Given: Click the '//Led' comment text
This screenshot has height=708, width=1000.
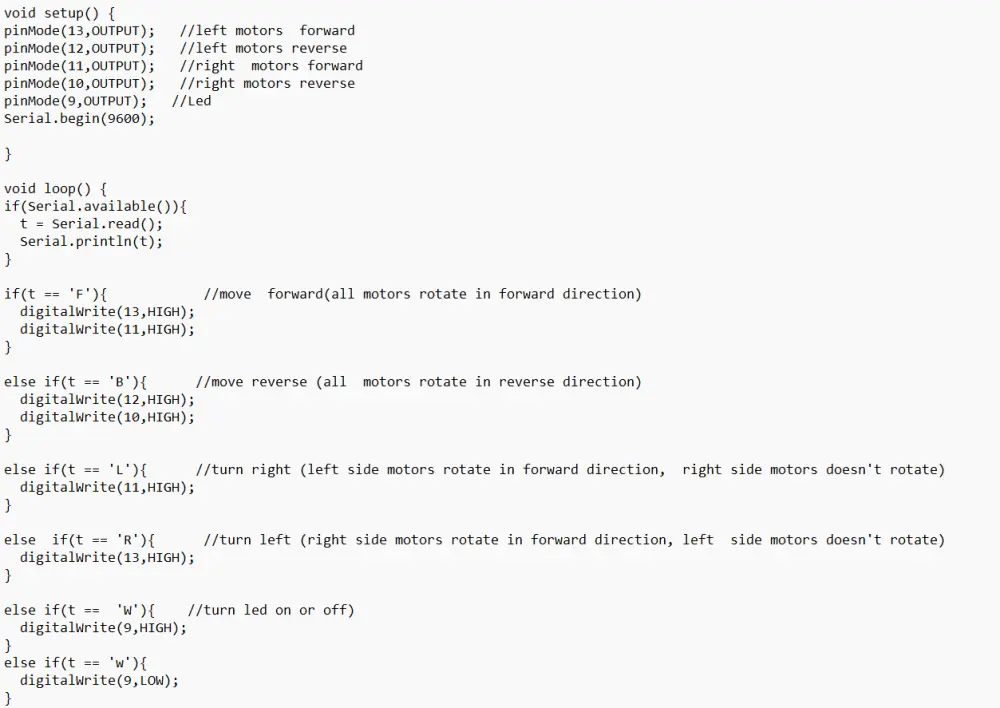Looking at the screenshot, I should pyautogui.click(x=191, y=101).
